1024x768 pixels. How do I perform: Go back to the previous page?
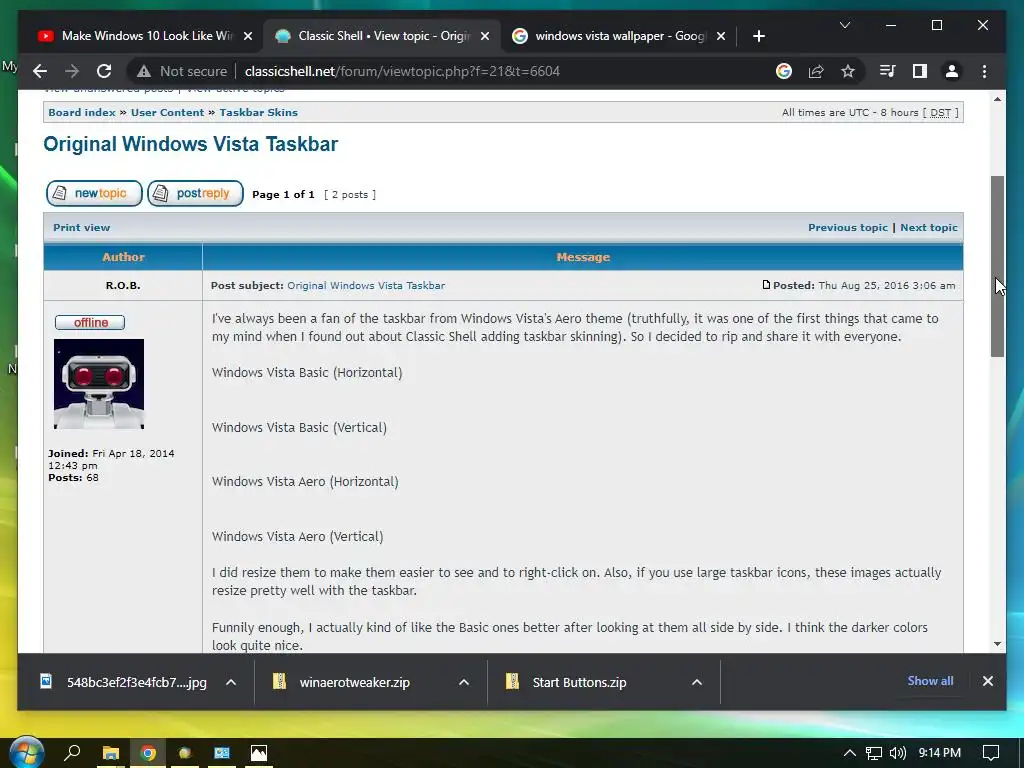pyautogui.click(x=40, y=71)
